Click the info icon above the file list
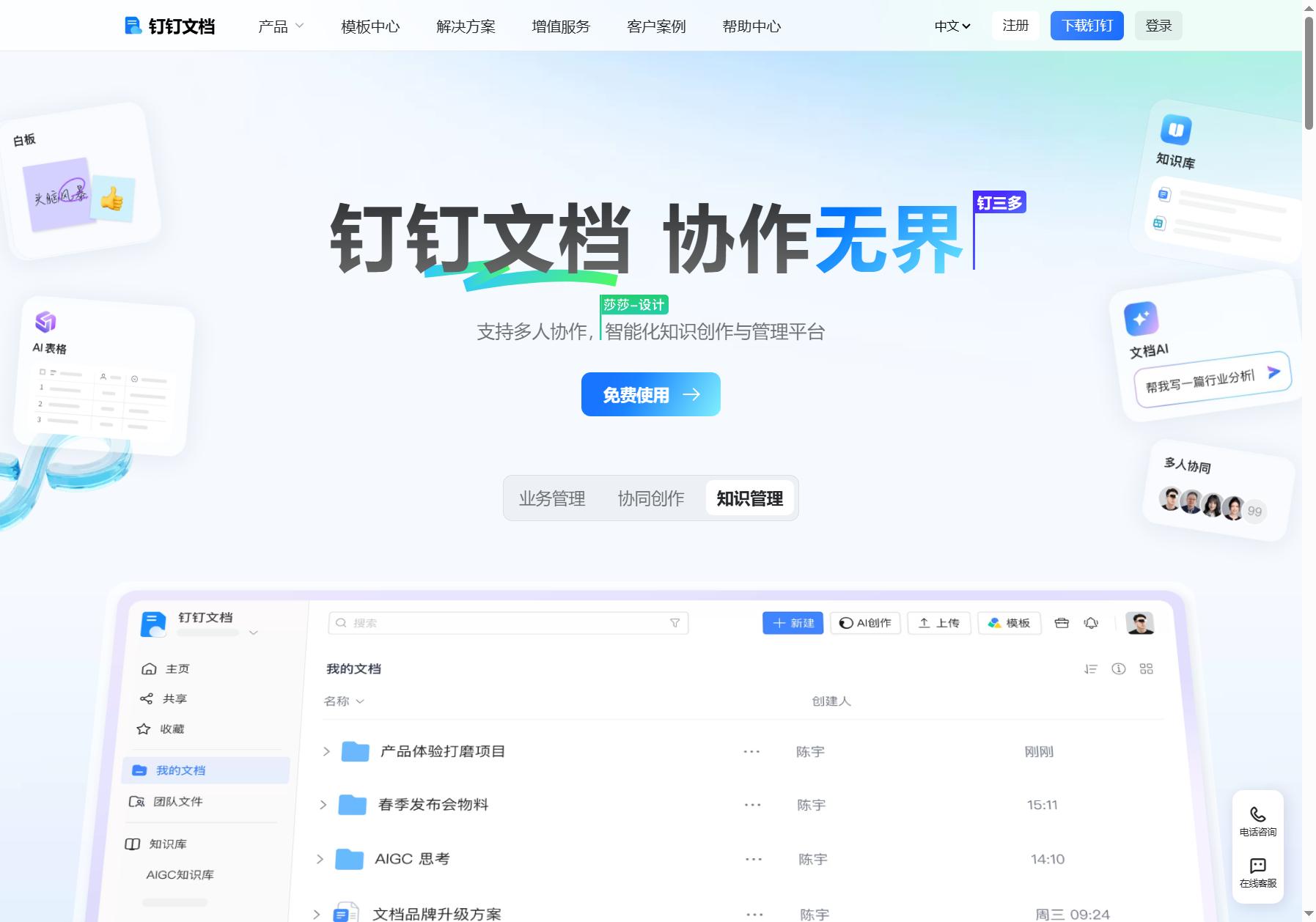The width and height of the screenshot is (1316, 922). (x=1119, y=668)
